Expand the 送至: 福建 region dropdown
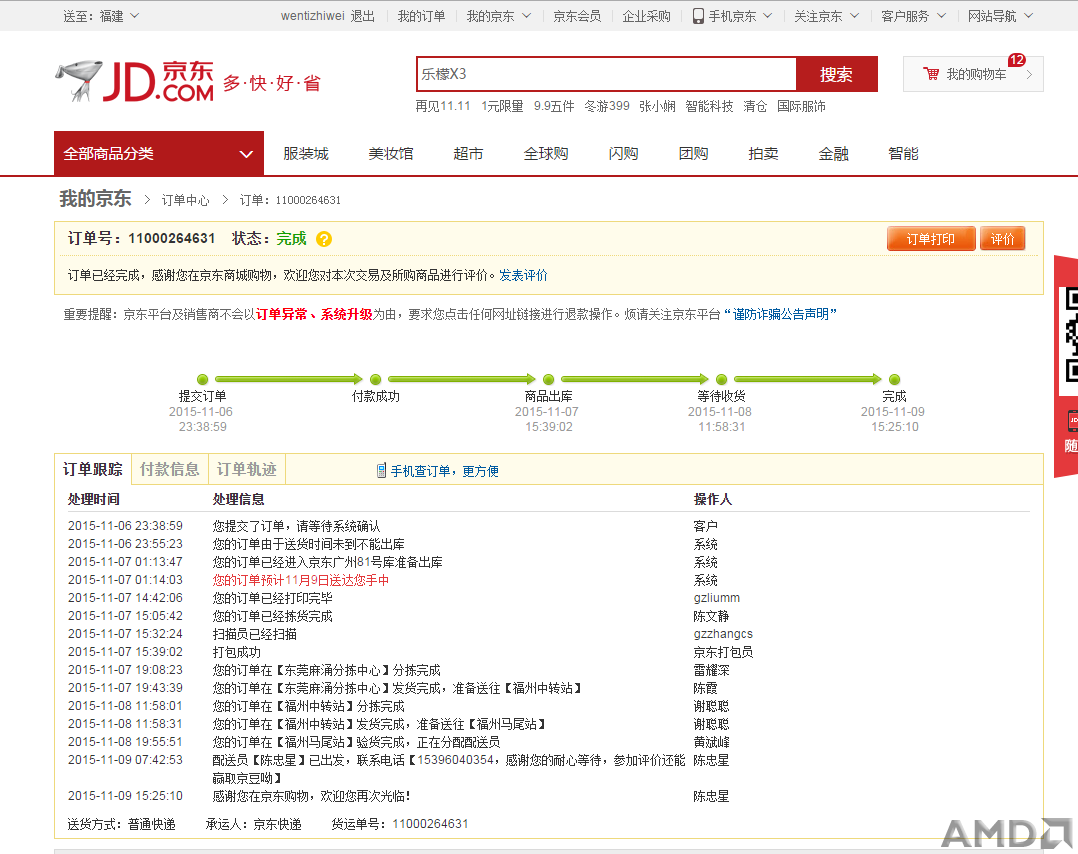This screenshot has height=854, width=1078. click(100, 16)
